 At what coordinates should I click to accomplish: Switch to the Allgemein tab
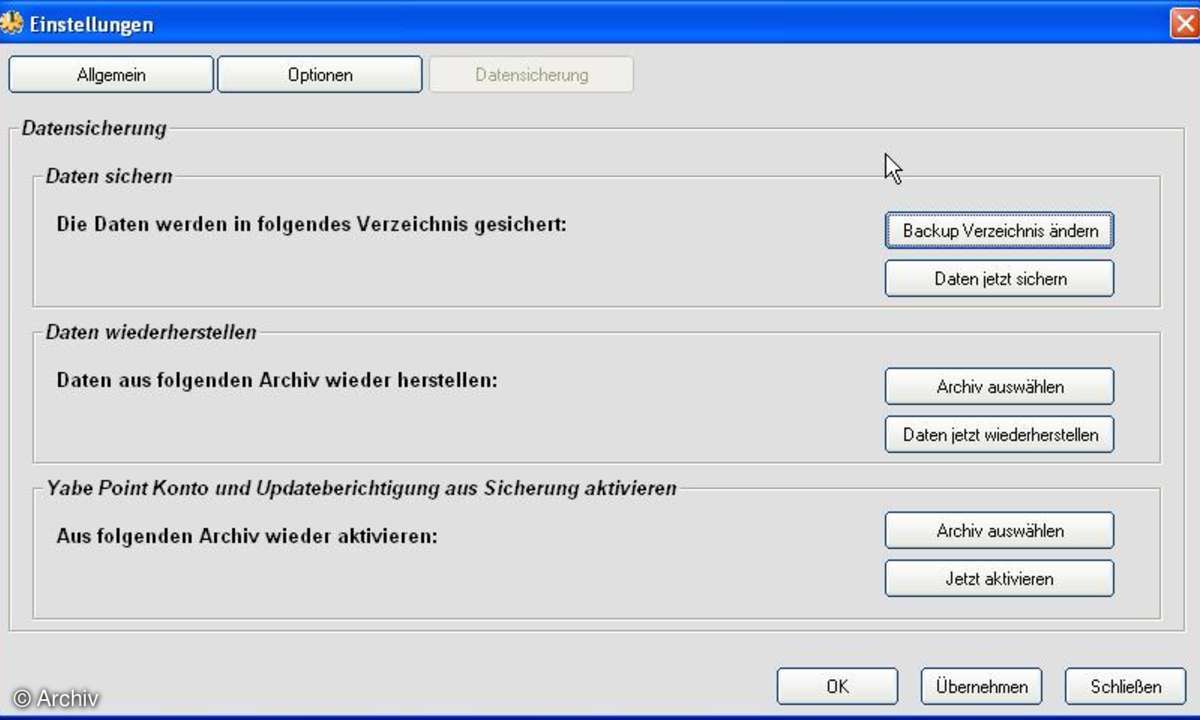tap(111, 75)
